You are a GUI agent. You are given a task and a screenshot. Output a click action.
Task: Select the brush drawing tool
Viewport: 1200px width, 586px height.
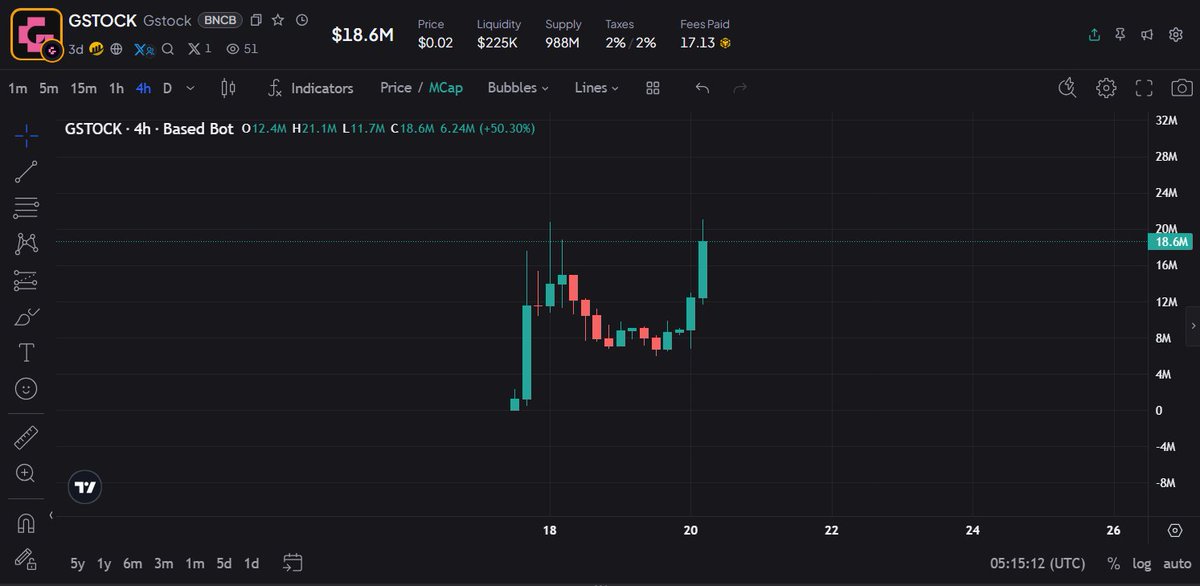point(26,317)
